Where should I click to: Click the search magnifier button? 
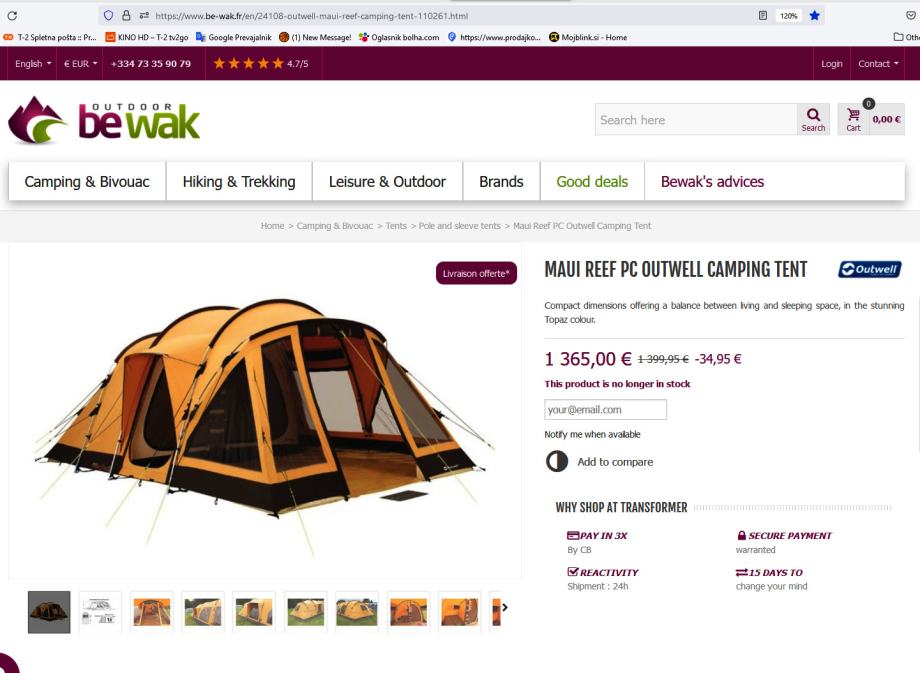(813, 120)
